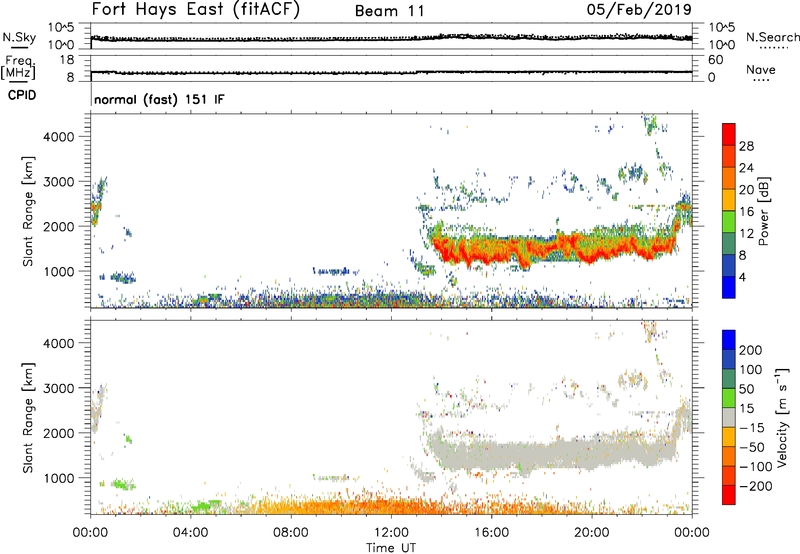Click the '28' power colorbar tick value

[746, 146]
